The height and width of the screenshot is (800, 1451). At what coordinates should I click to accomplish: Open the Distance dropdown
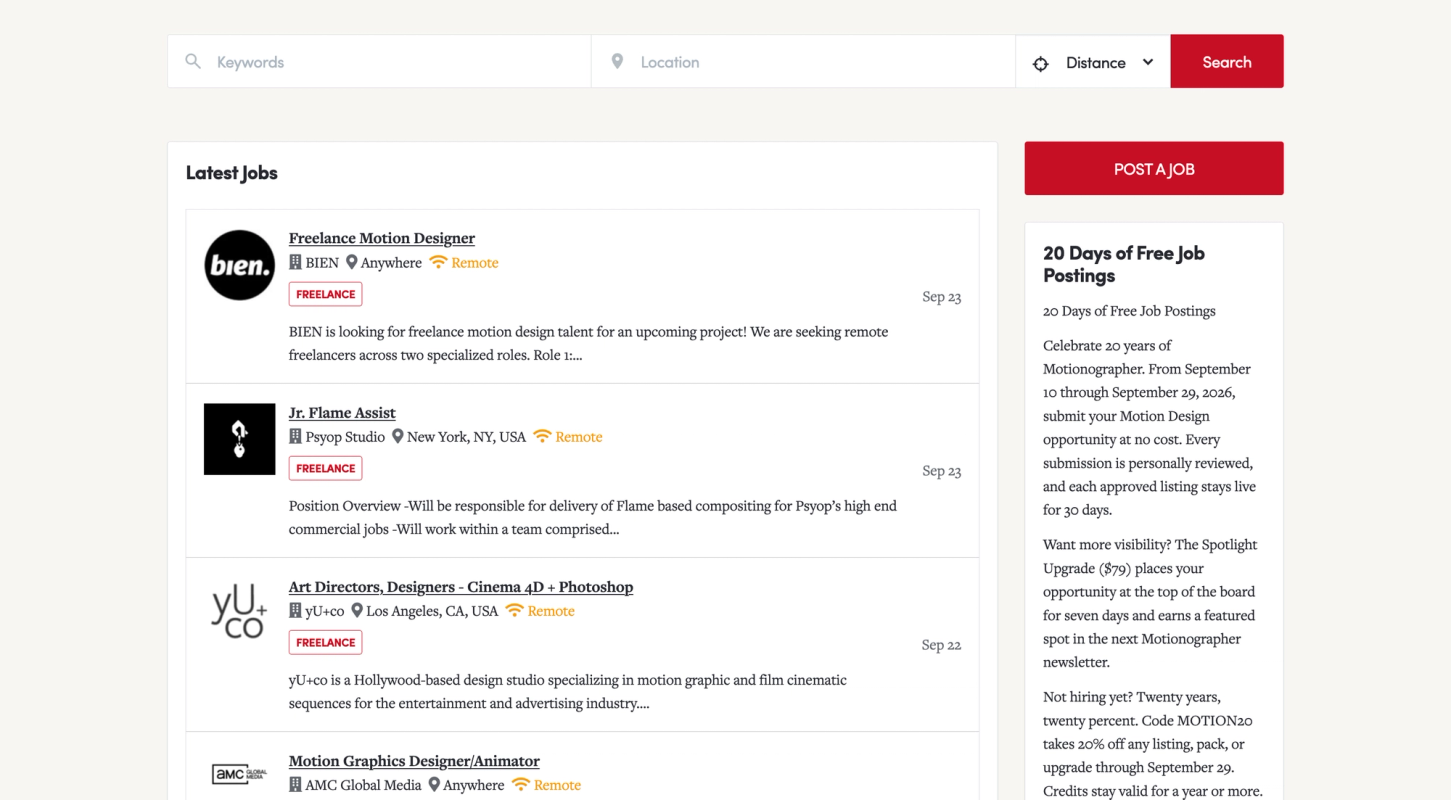tap(1093, 62)
